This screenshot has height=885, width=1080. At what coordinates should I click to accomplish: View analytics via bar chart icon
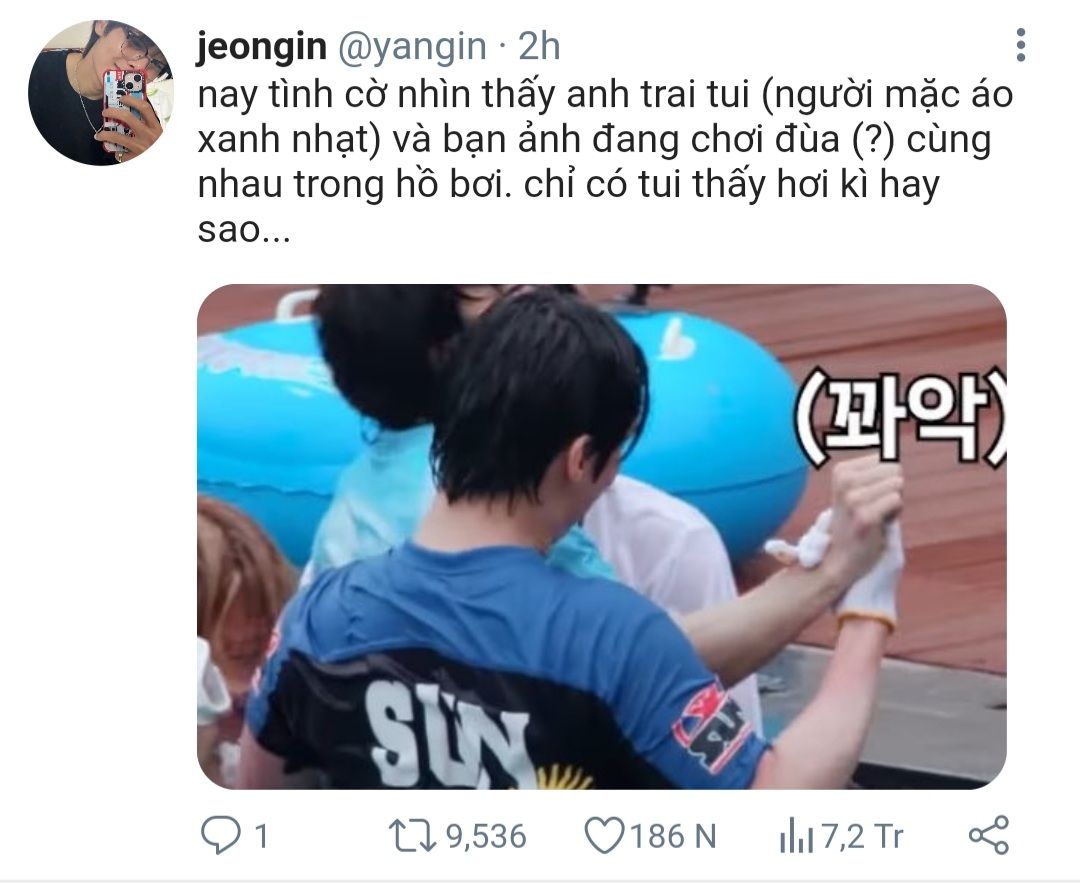coord(796,835)
